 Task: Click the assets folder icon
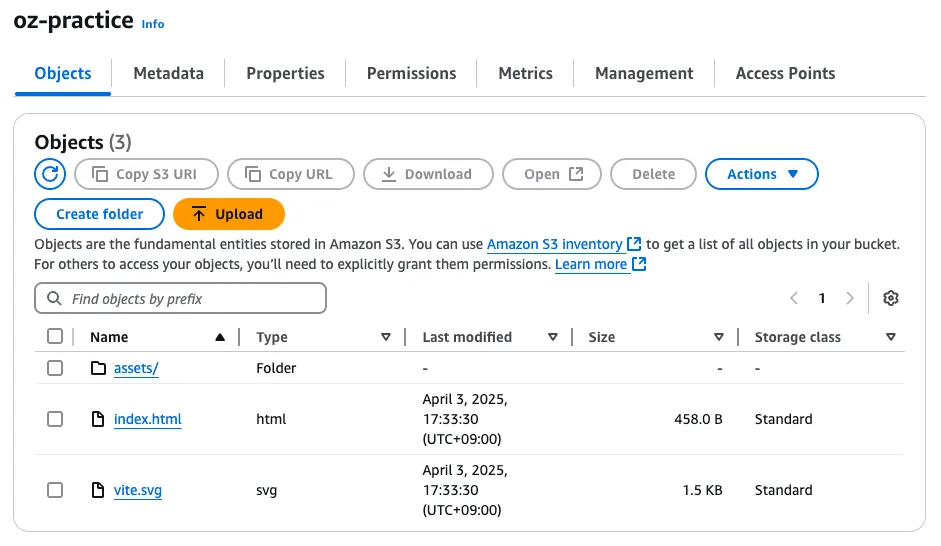(98, 368)
